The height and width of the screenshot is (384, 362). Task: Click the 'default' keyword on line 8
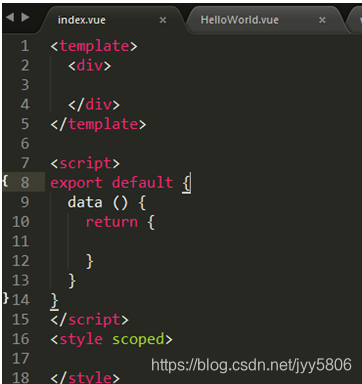tap(142, 182)
